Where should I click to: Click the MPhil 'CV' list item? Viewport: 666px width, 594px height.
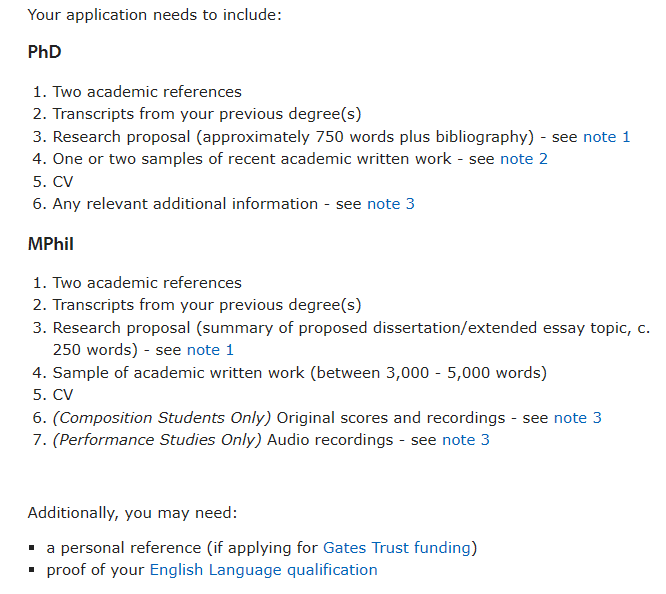coord(63,395)
